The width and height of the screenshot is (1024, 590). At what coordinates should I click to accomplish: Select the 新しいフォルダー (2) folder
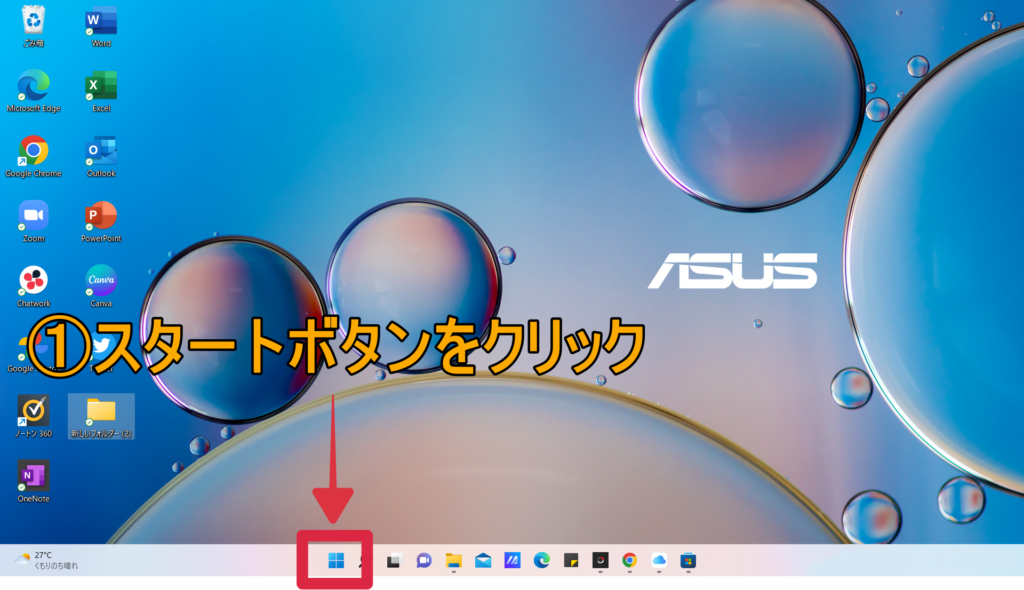coord(101,416)
